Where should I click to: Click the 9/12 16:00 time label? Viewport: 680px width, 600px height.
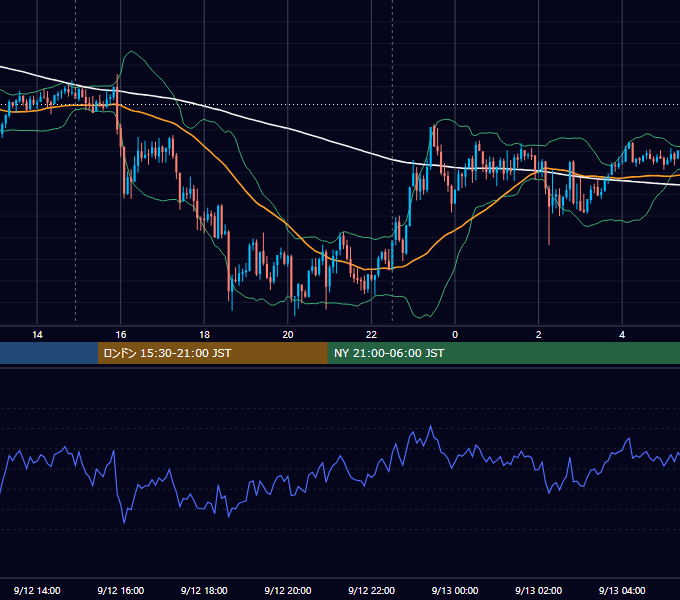coord(121,590)
